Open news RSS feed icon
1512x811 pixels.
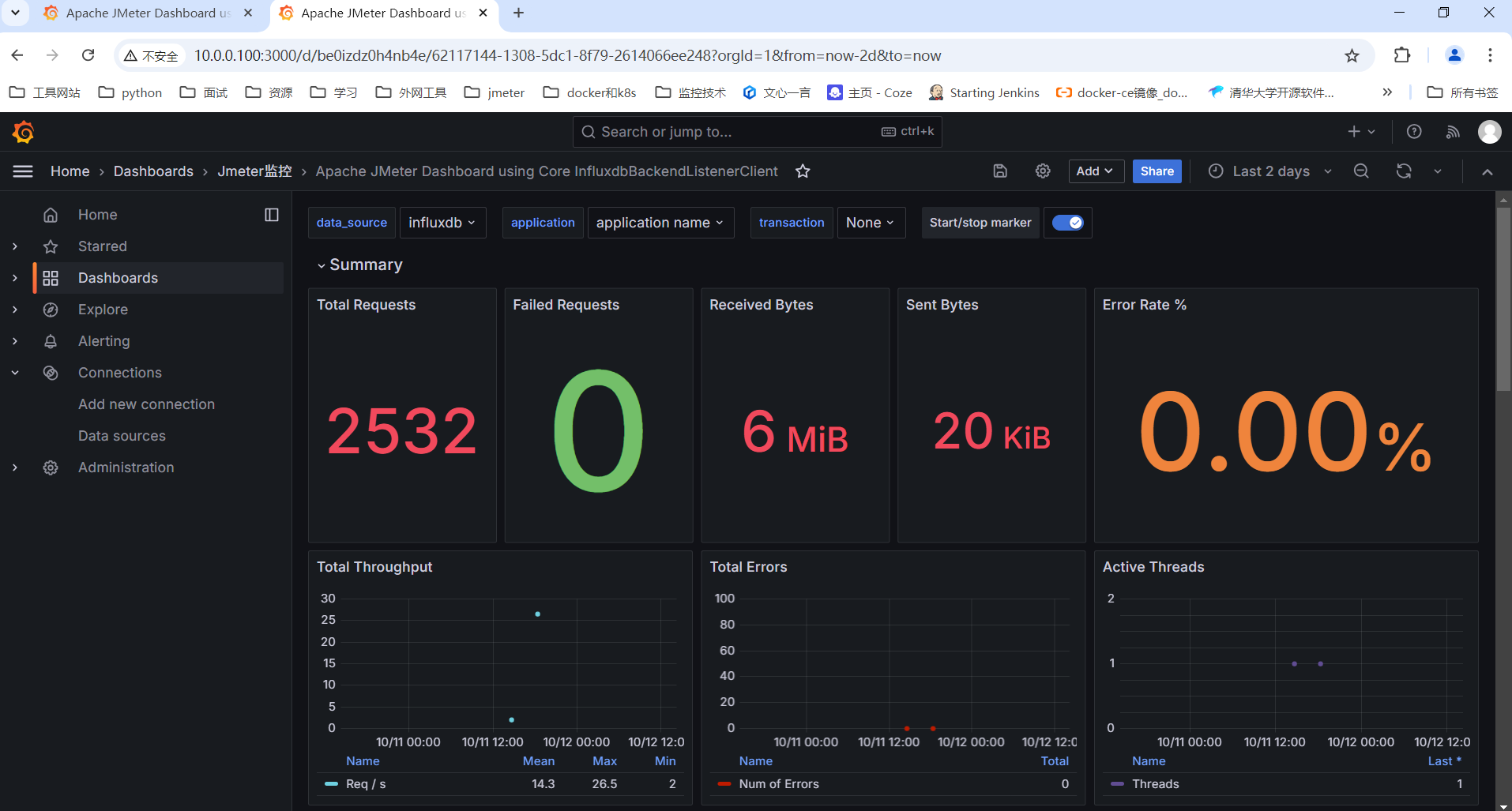(x=1453, y=132)
